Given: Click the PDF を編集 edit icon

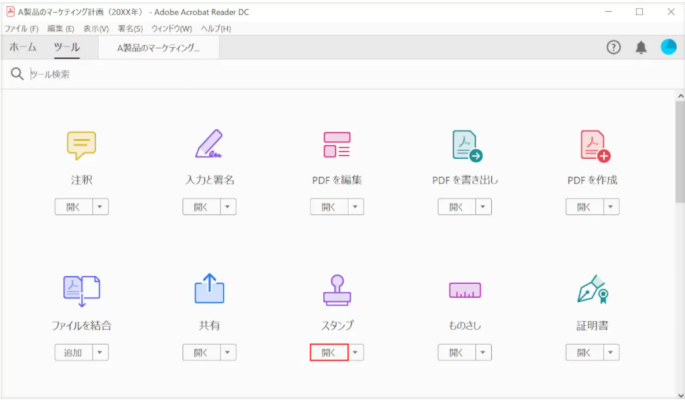Looking at the screenshot, I should pos(337,145).
